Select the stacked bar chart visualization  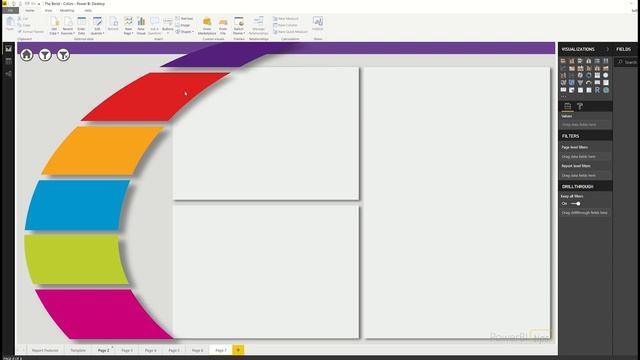pyautogui.click(x=563, y=61)
